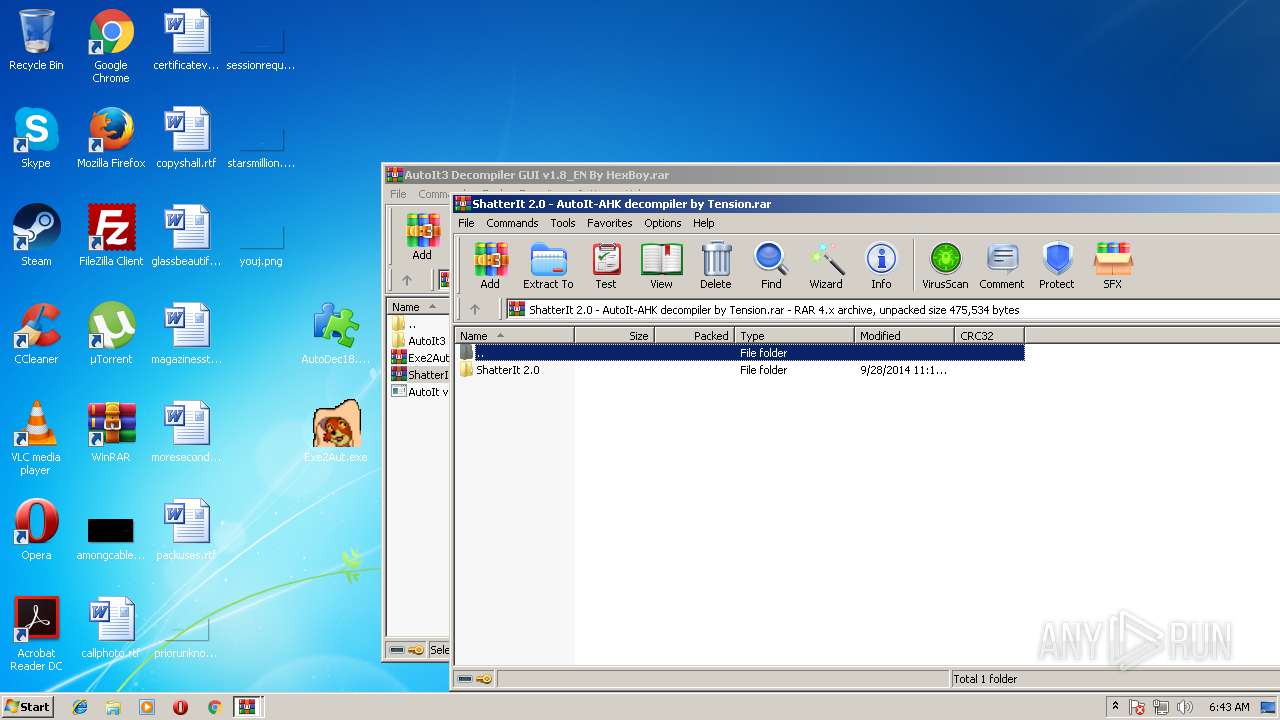Viewport: 1280px width, 720px height.
Task: Open Internet Explorer from taskbar
Action: pos(80,707)
